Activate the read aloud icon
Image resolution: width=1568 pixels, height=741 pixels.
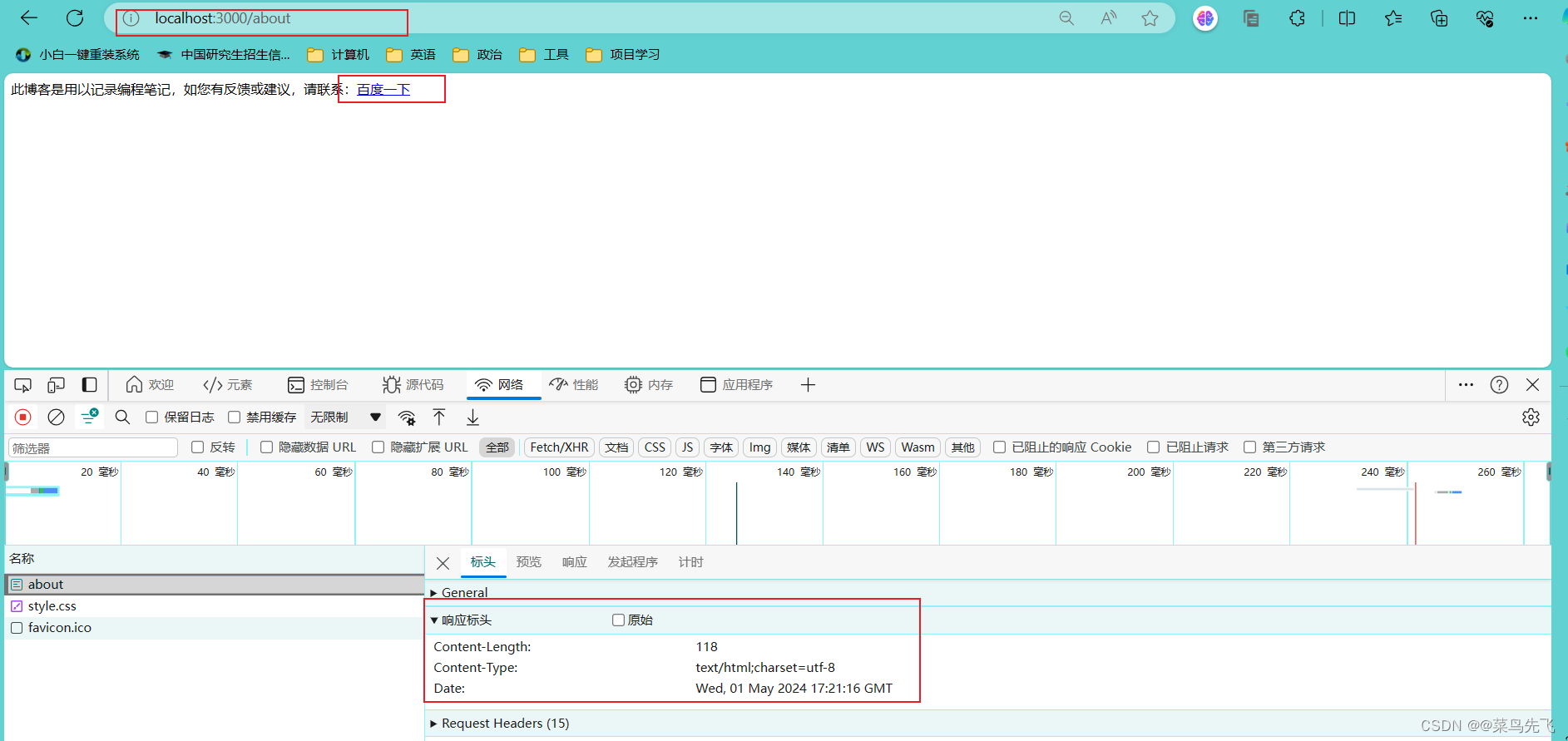click(x=1109, y=18)
